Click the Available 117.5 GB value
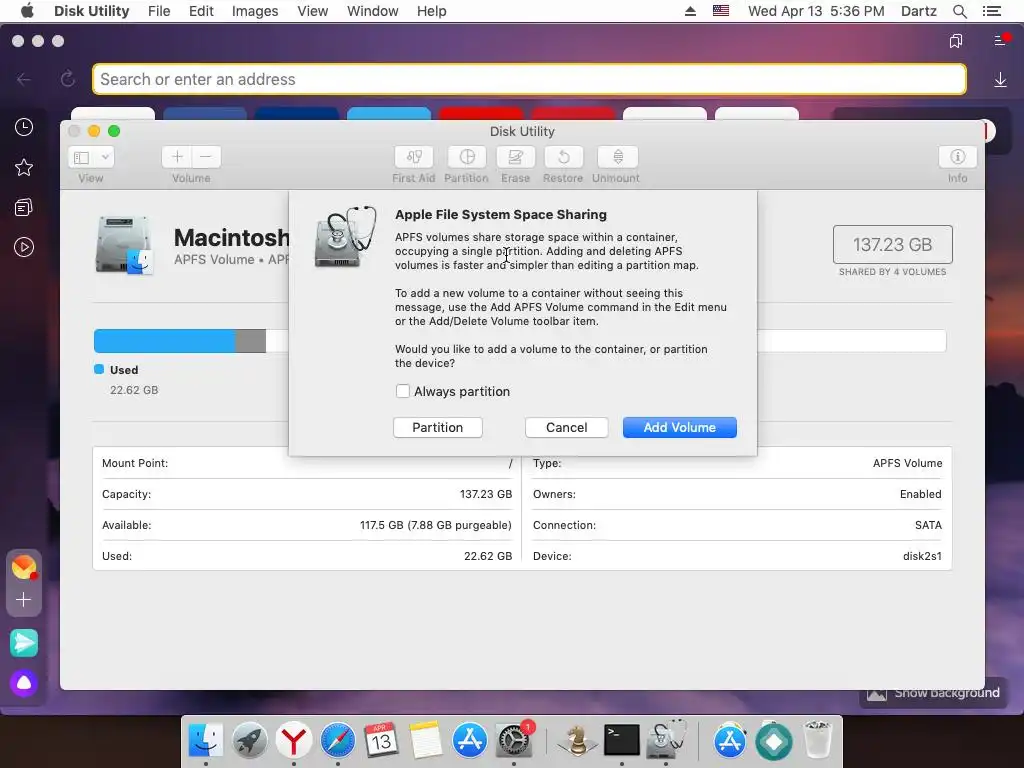 [436, 525]
